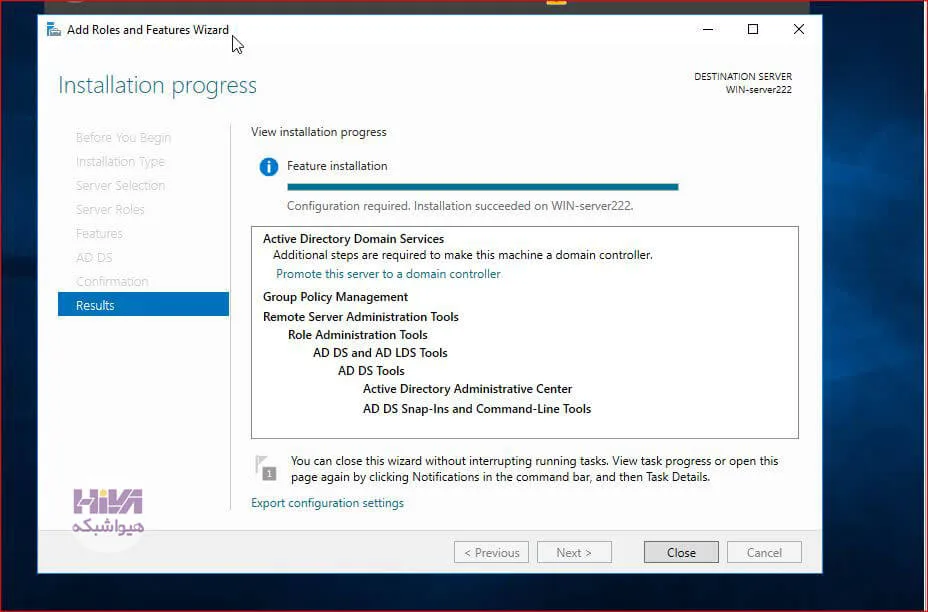The width and height of the screenshot is (928, 612).
Task: Click the blue Feature installation info icon
Action: coord(269,167)
